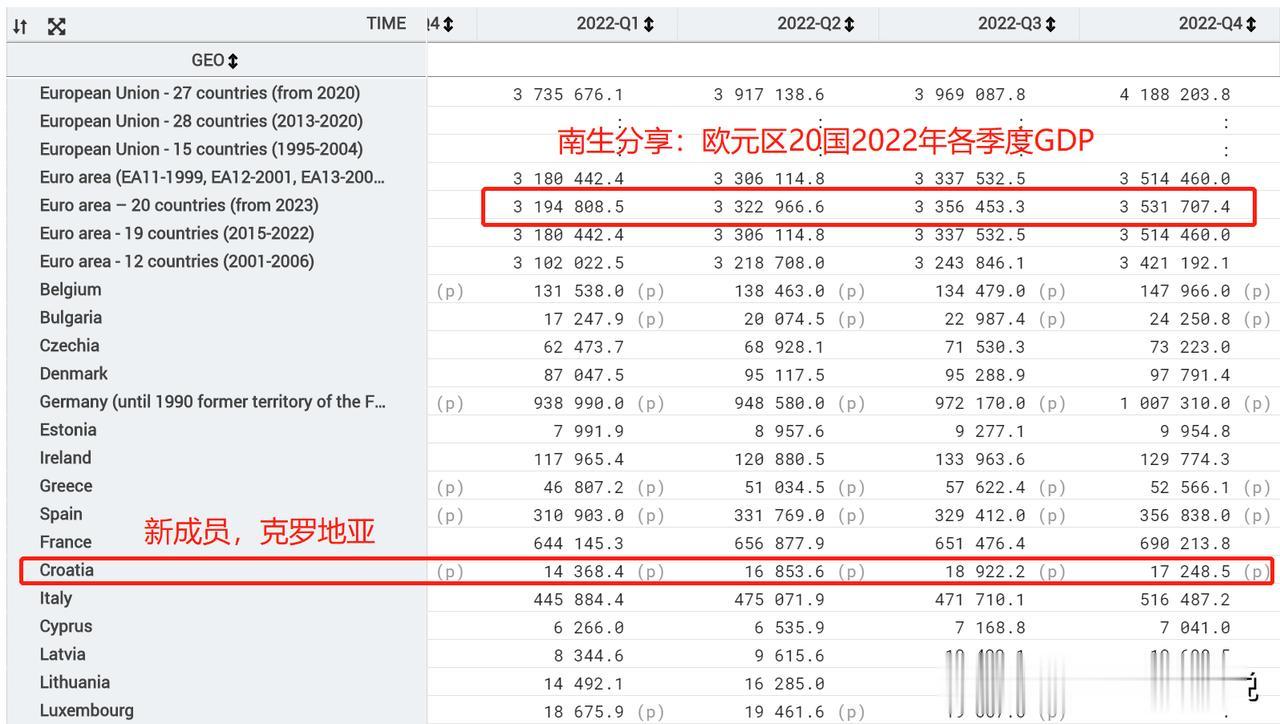Sort by the GEO column arrows

pos(233,61)
